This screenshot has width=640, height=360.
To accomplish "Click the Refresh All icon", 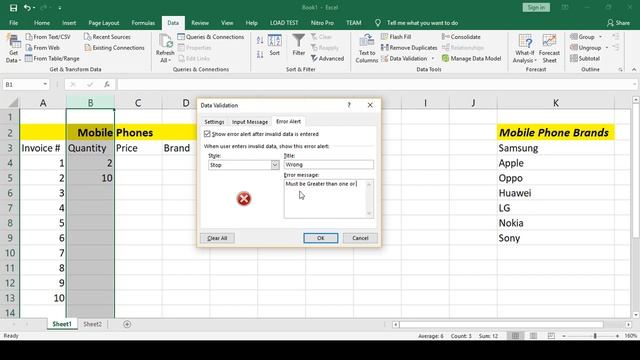I will [x=165, y=49].
